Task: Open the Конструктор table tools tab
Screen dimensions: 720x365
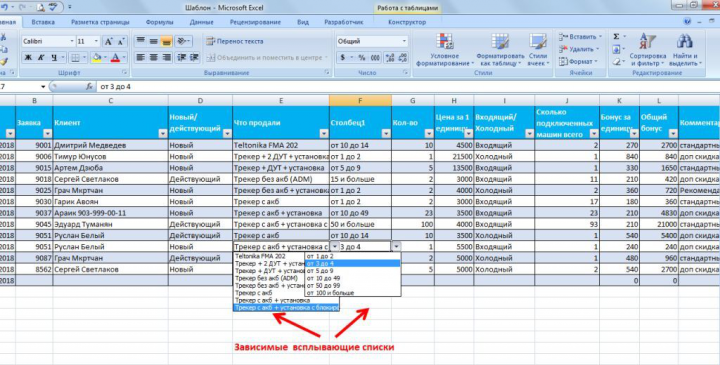Action: coord(407,22)
